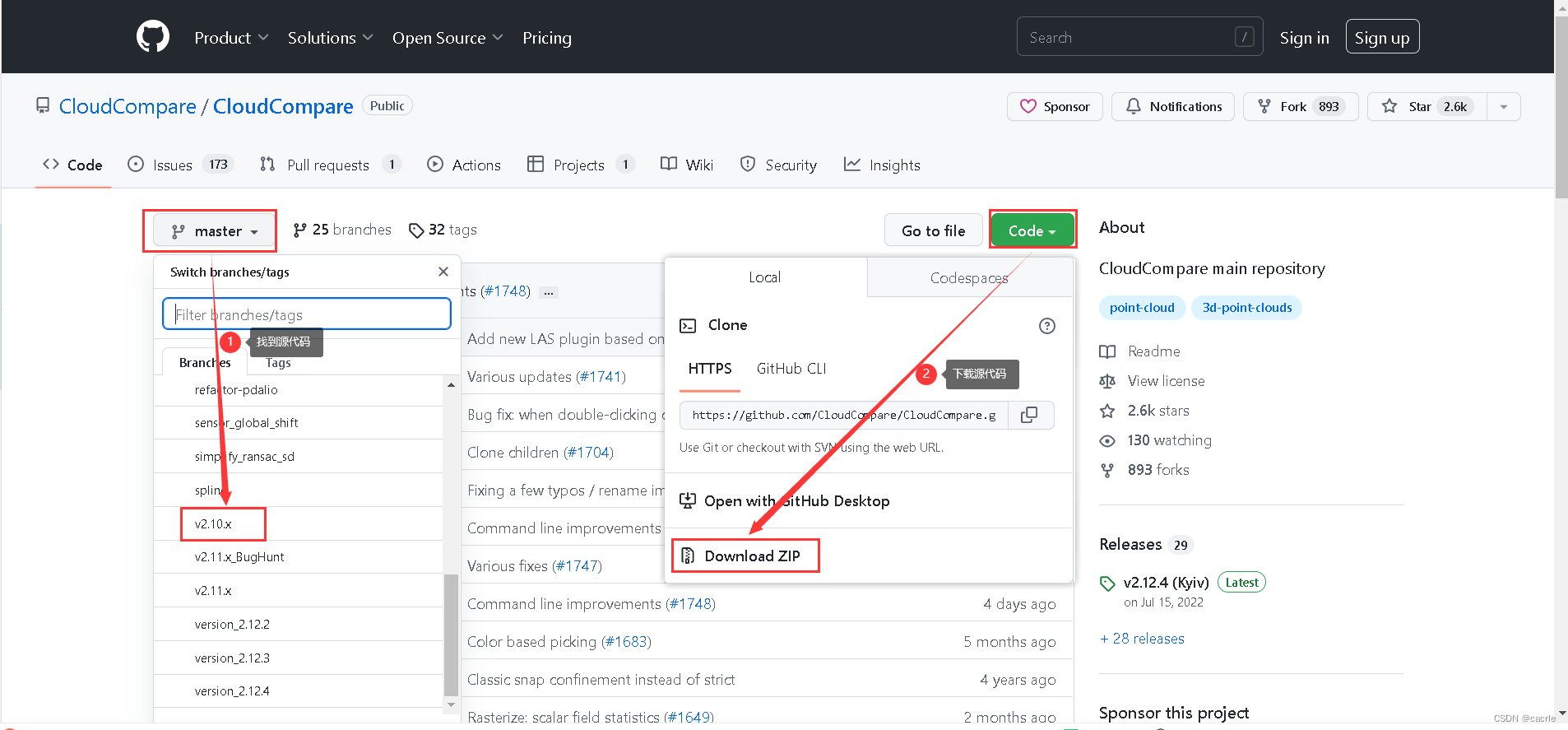Click the branch list scrollbar thumb

(x=451, y=635)
